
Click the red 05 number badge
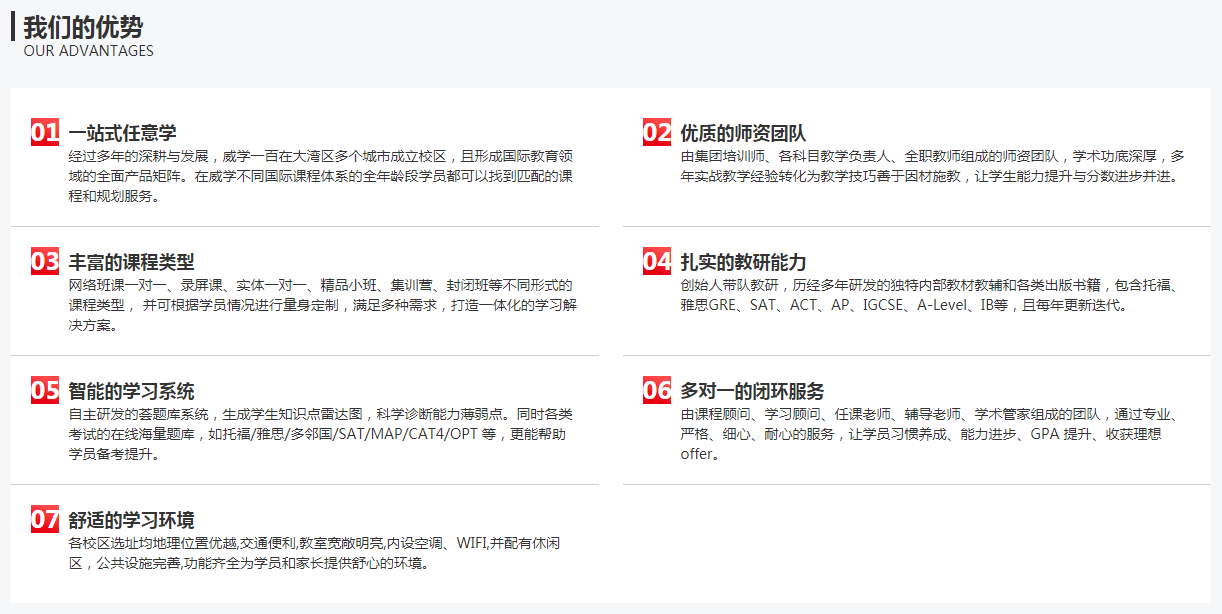coord(45,390)
